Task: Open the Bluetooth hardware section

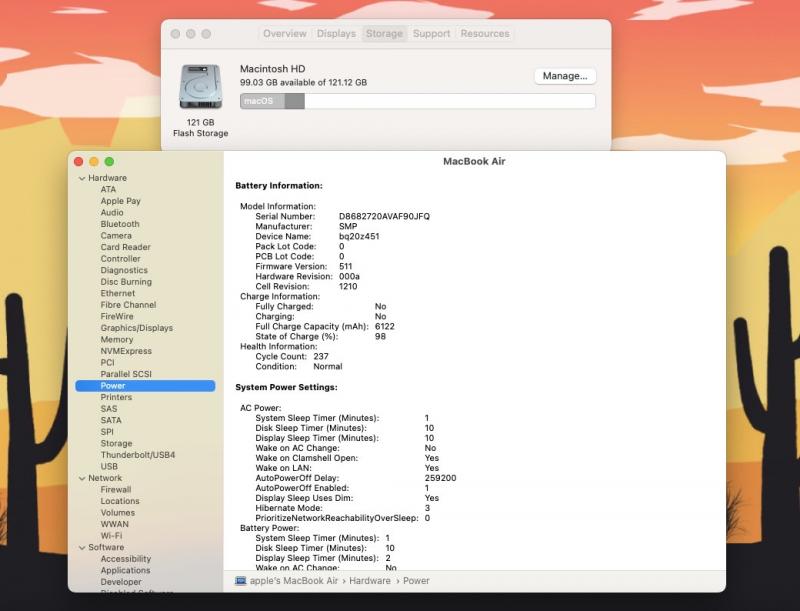Action: click(120, 224)
